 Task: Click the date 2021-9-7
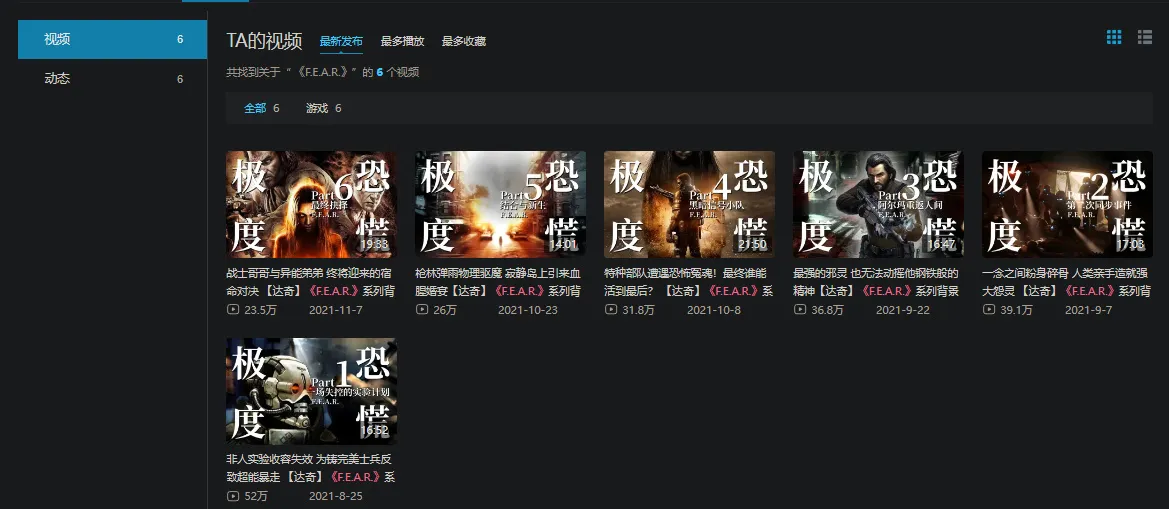pyautogui.click(x=1088, y=310)
